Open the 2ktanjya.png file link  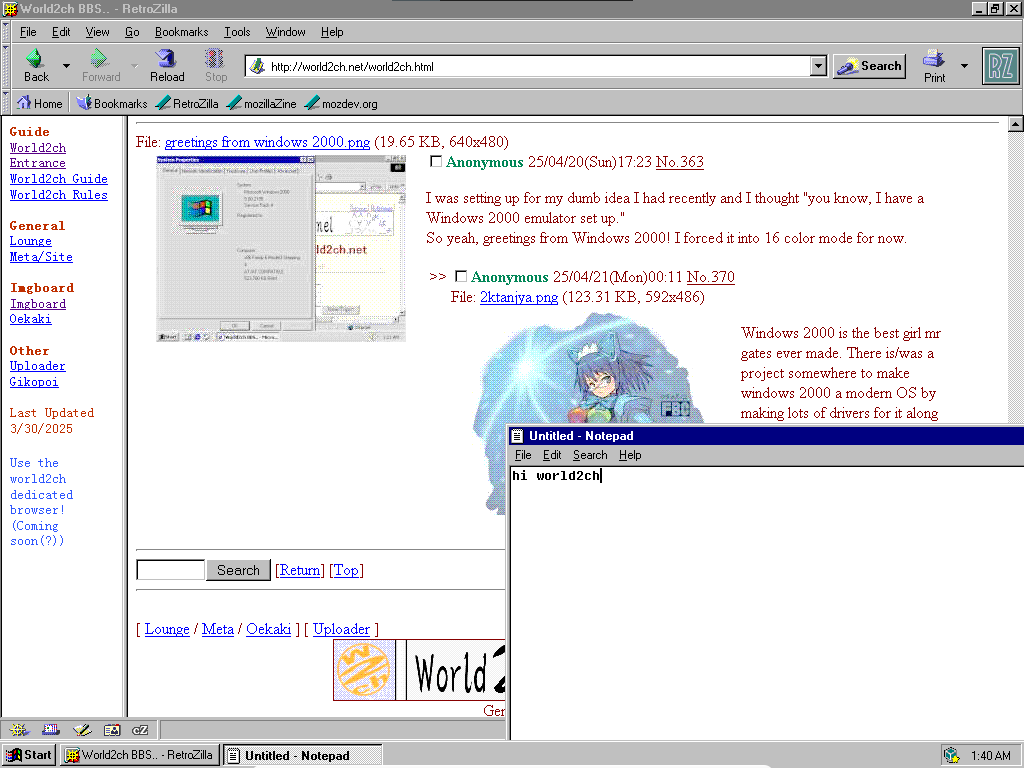[519, 297]
